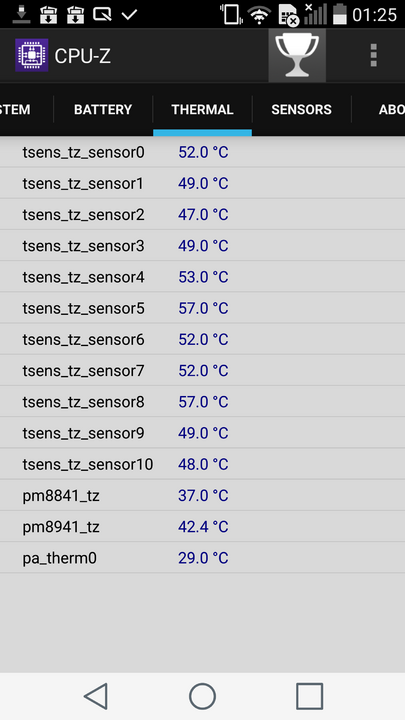The height and width of the screenshot is (720, 405).
Task: Tap the recent apps square button
Action: point(309,696)
